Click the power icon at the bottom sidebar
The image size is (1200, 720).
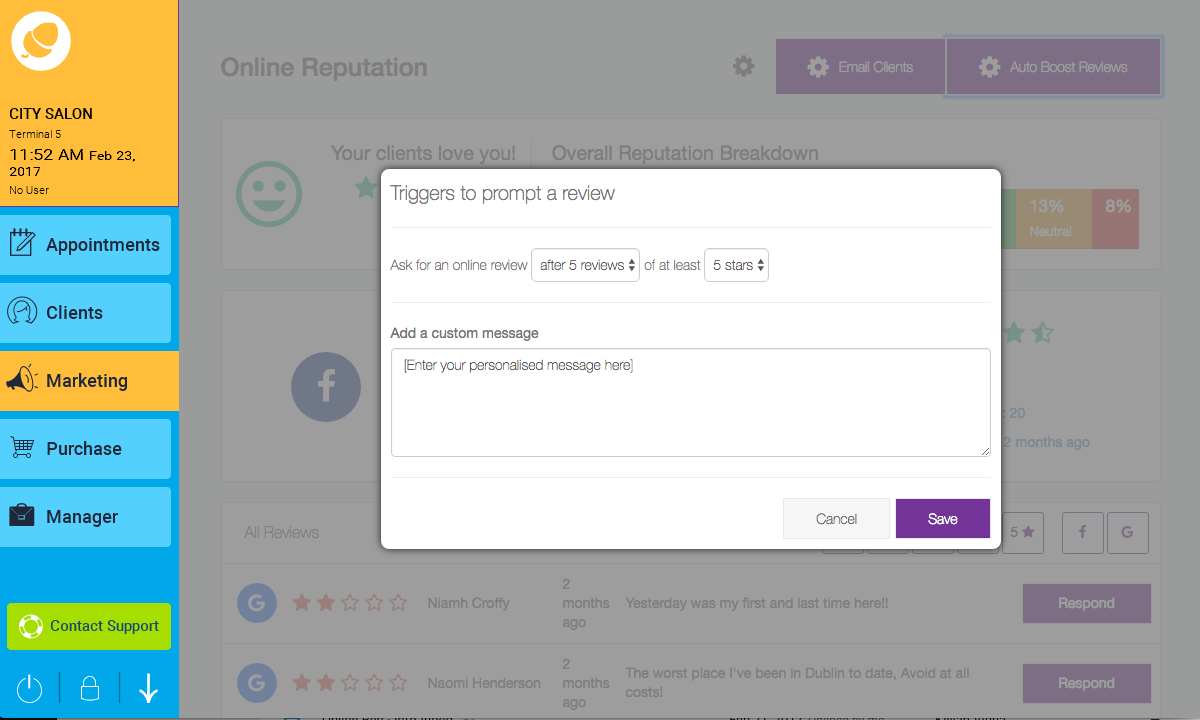[x=29, y=688]
